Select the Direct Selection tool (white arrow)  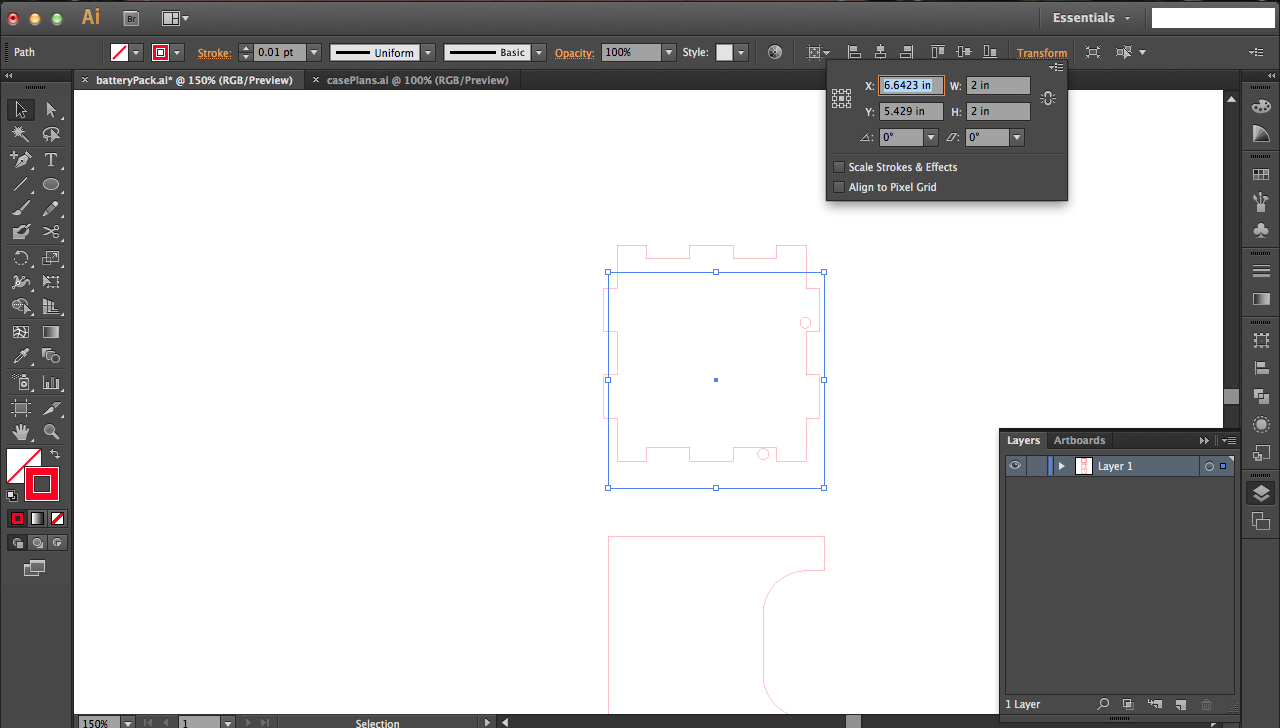click(51, 110)
